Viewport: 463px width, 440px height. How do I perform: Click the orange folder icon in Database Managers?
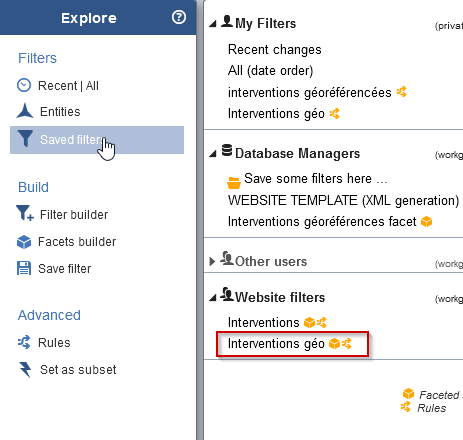(234, 182)
